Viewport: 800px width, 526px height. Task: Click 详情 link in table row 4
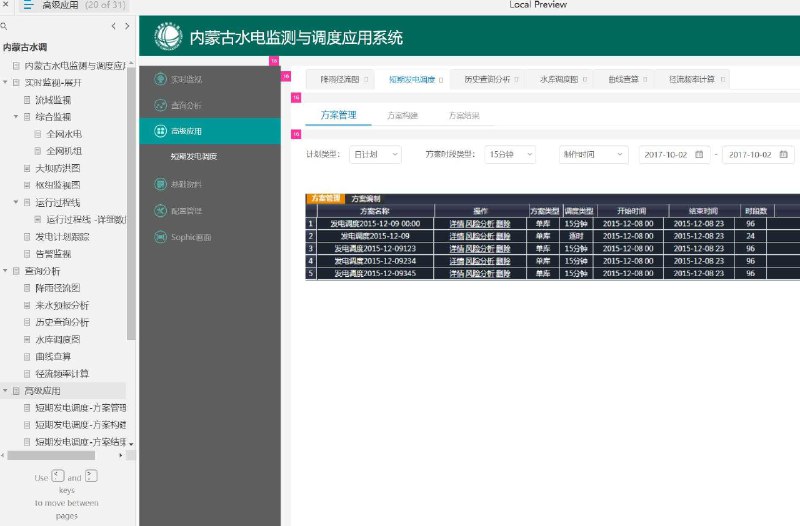click(x=457, y=261)
